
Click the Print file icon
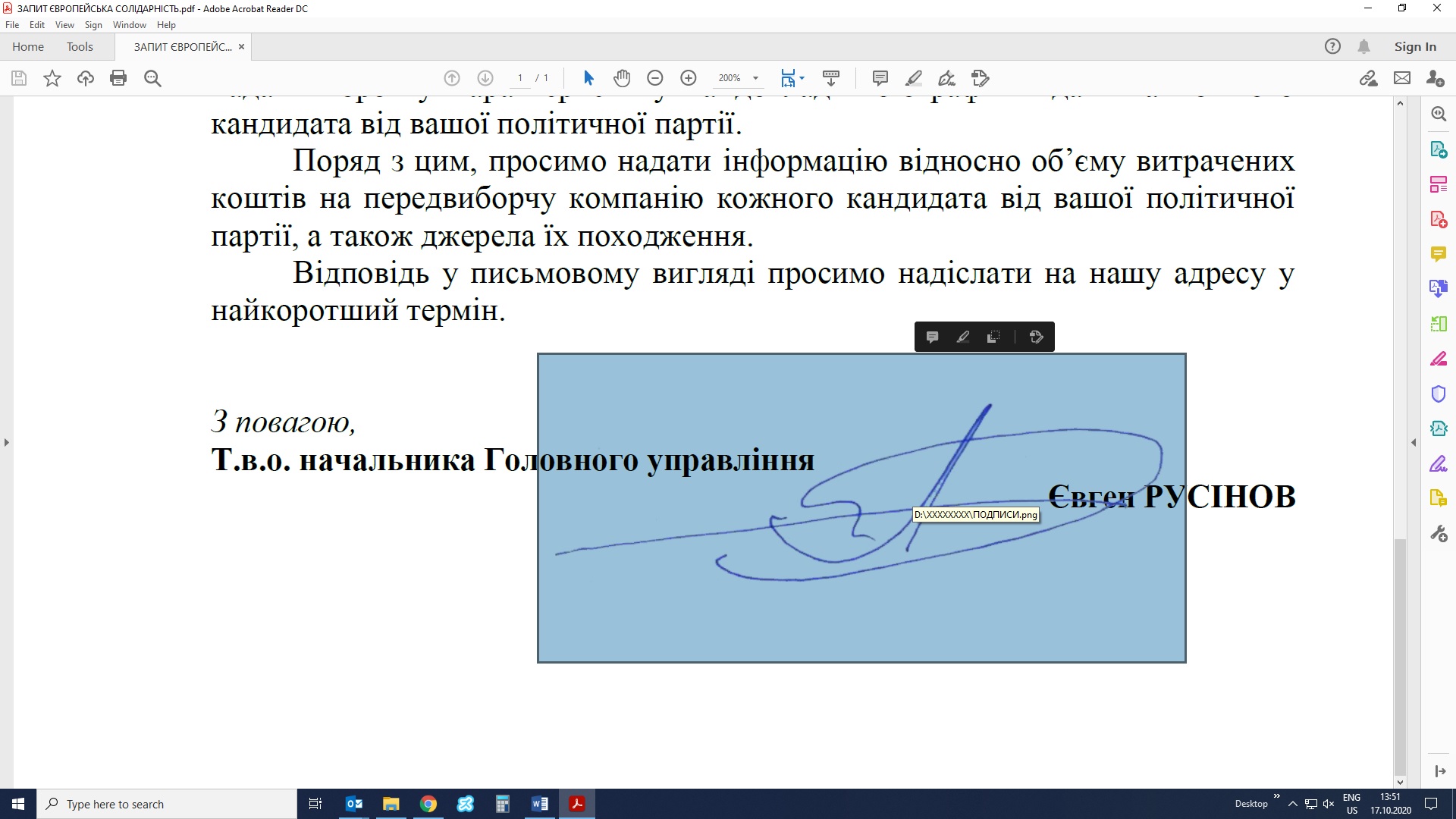118,78
